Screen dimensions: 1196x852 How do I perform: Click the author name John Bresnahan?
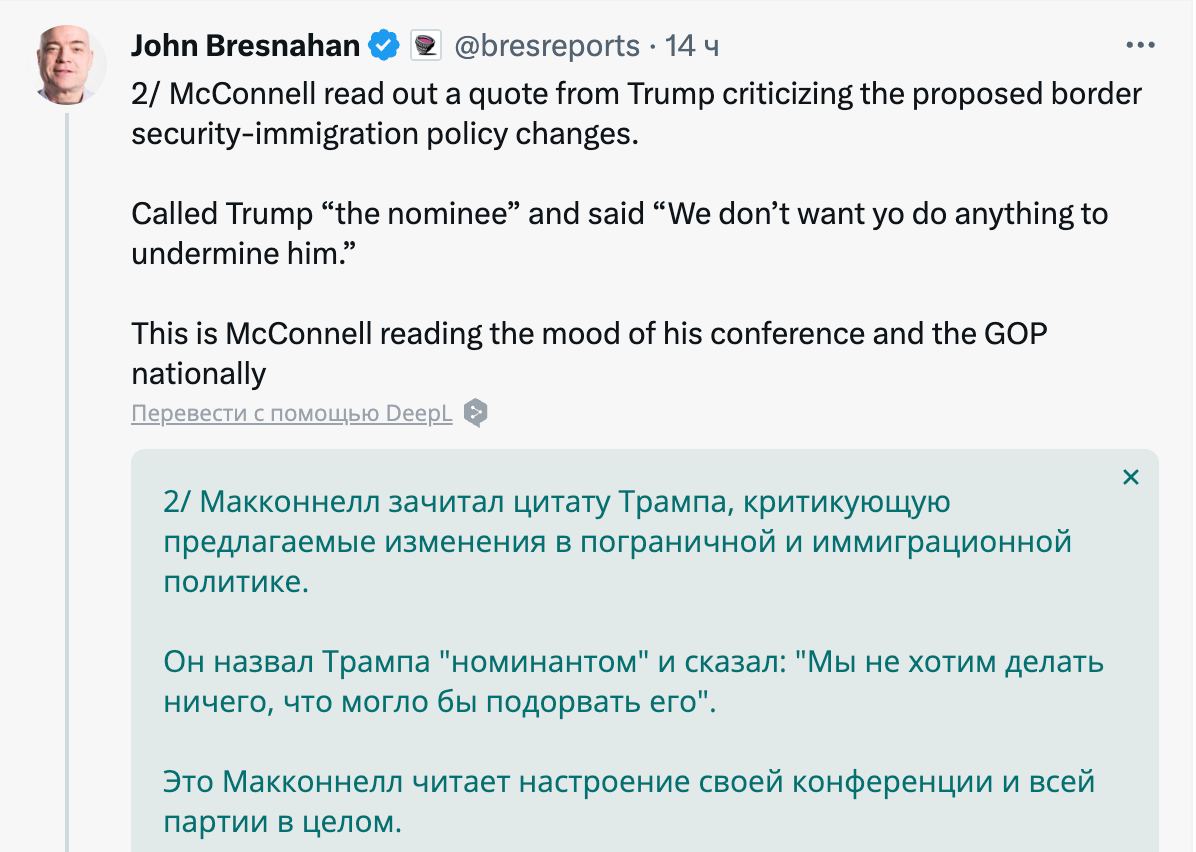[x=245, y=46]
